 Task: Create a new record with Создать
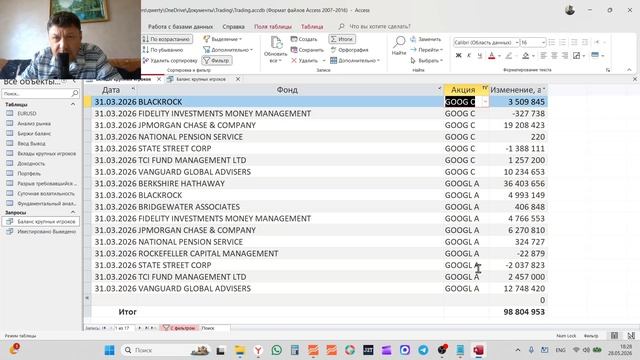pos(304,39)
